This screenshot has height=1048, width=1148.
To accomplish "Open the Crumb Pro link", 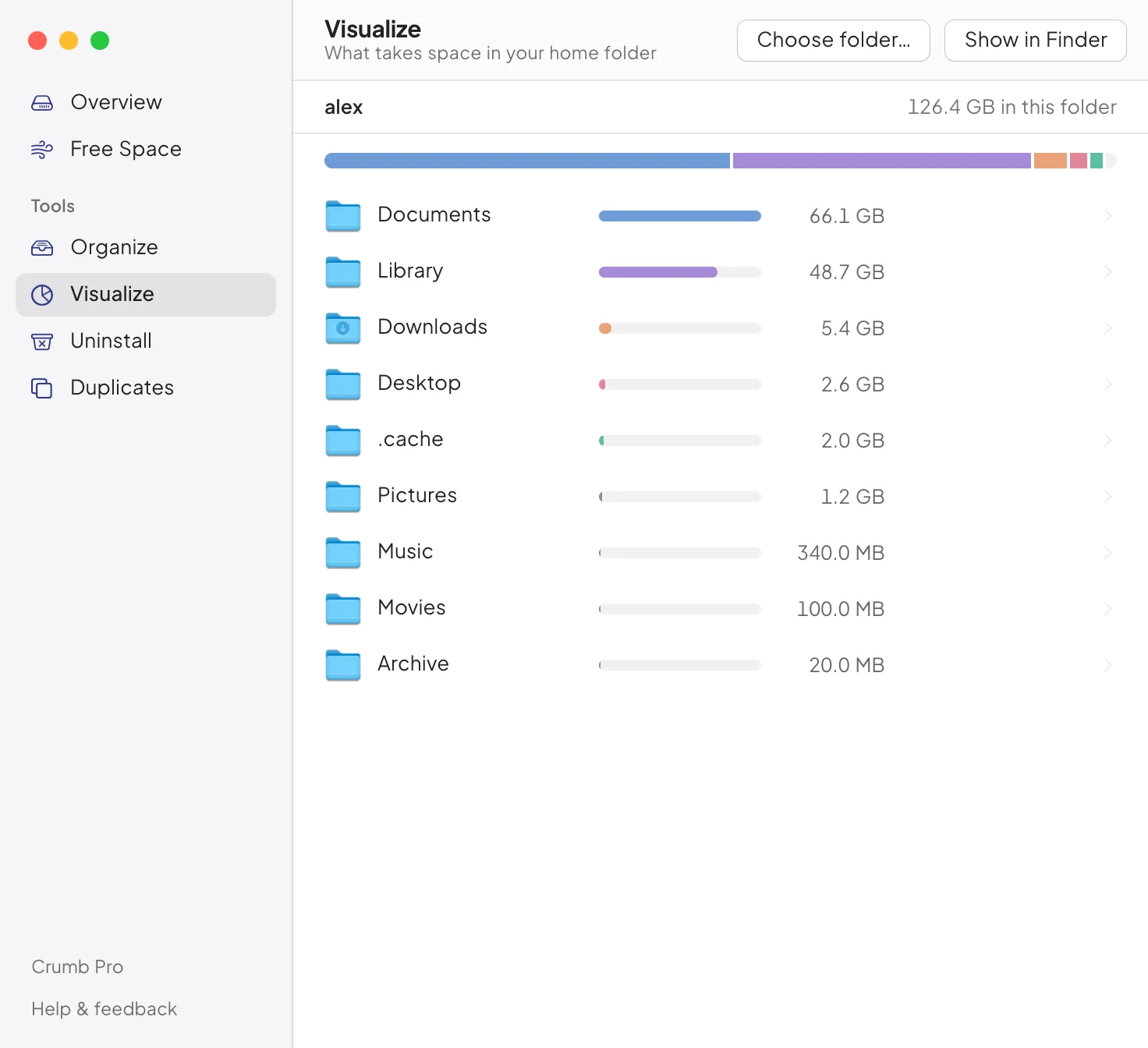I will point(77,967).
